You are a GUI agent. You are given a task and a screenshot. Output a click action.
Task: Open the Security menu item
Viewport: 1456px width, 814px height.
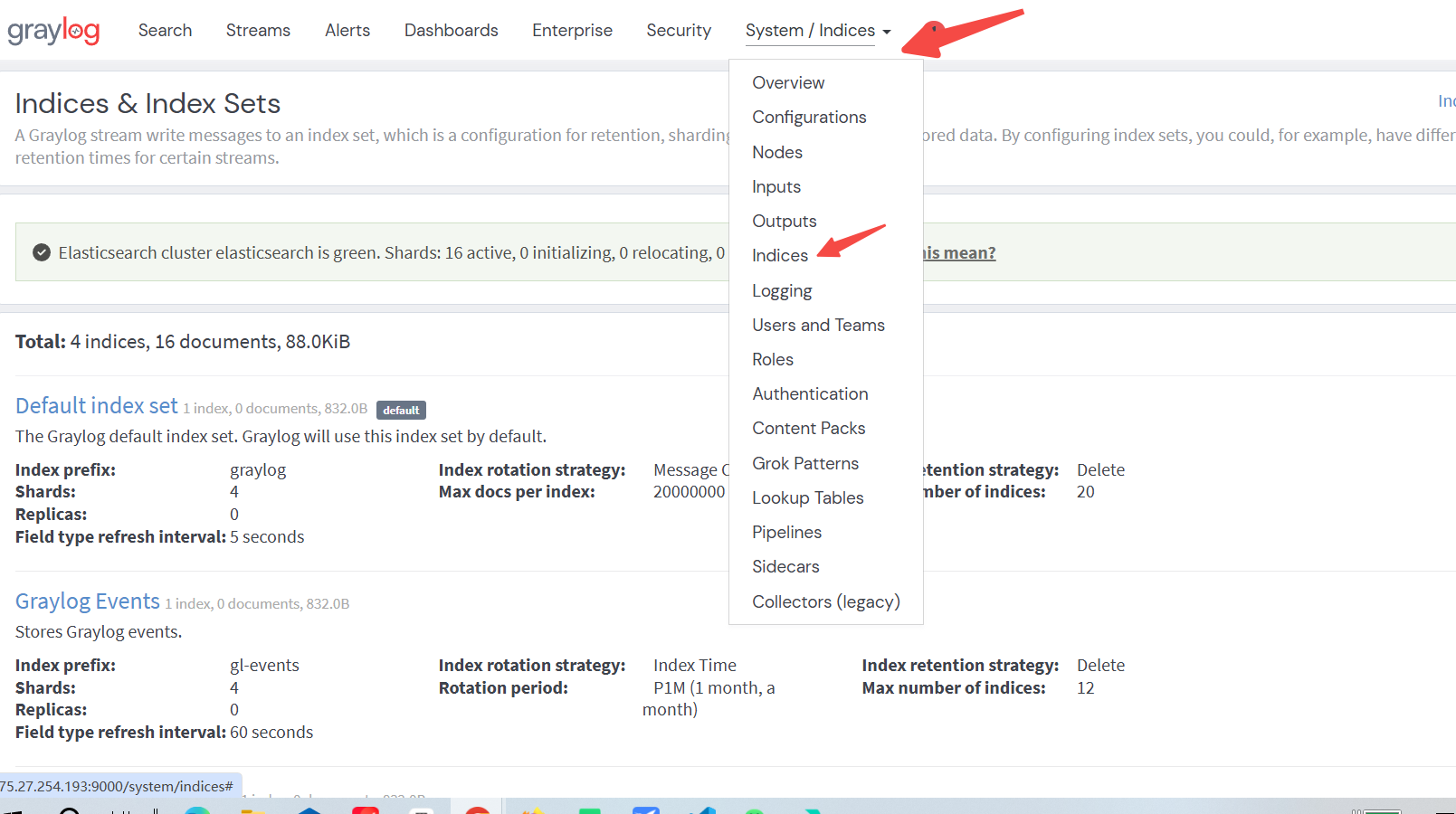[679, 30]
